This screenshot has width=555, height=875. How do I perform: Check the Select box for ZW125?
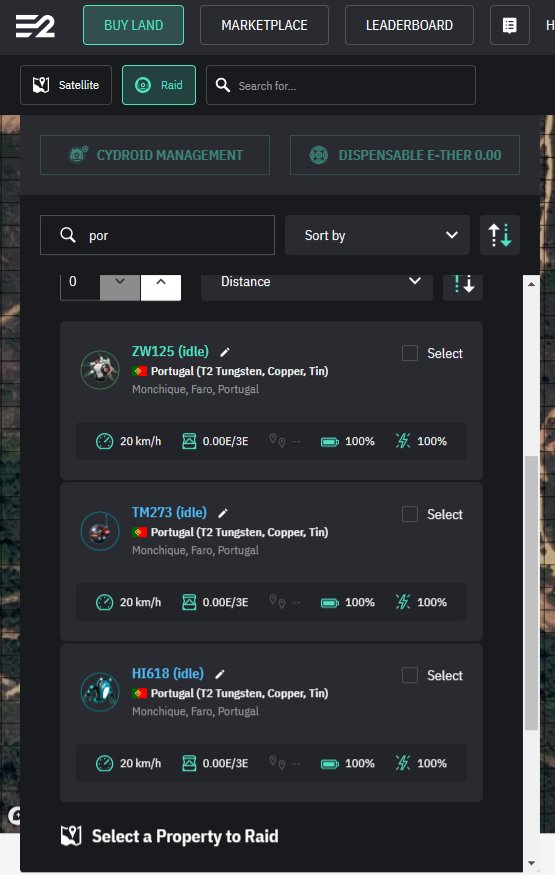(x=410, y=353)
